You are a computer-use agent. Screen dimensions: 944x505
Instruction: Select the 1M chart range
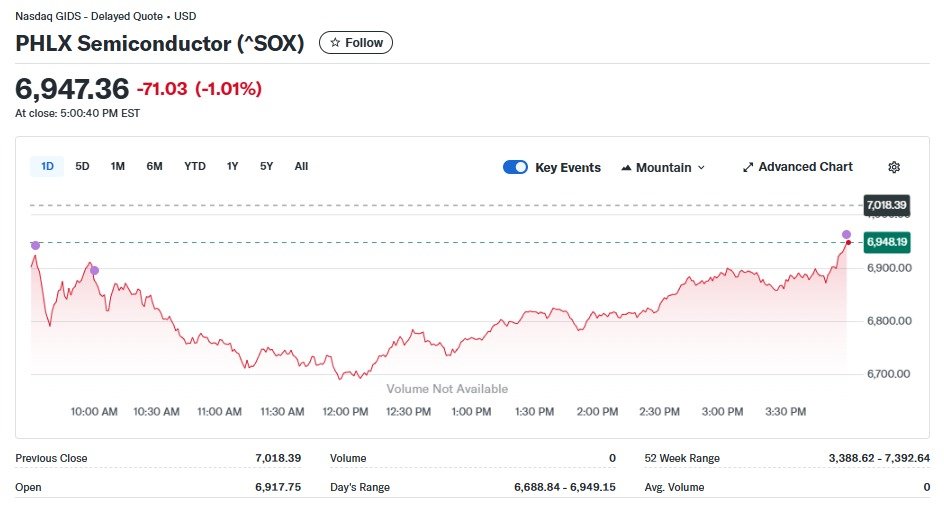(118, 166)
